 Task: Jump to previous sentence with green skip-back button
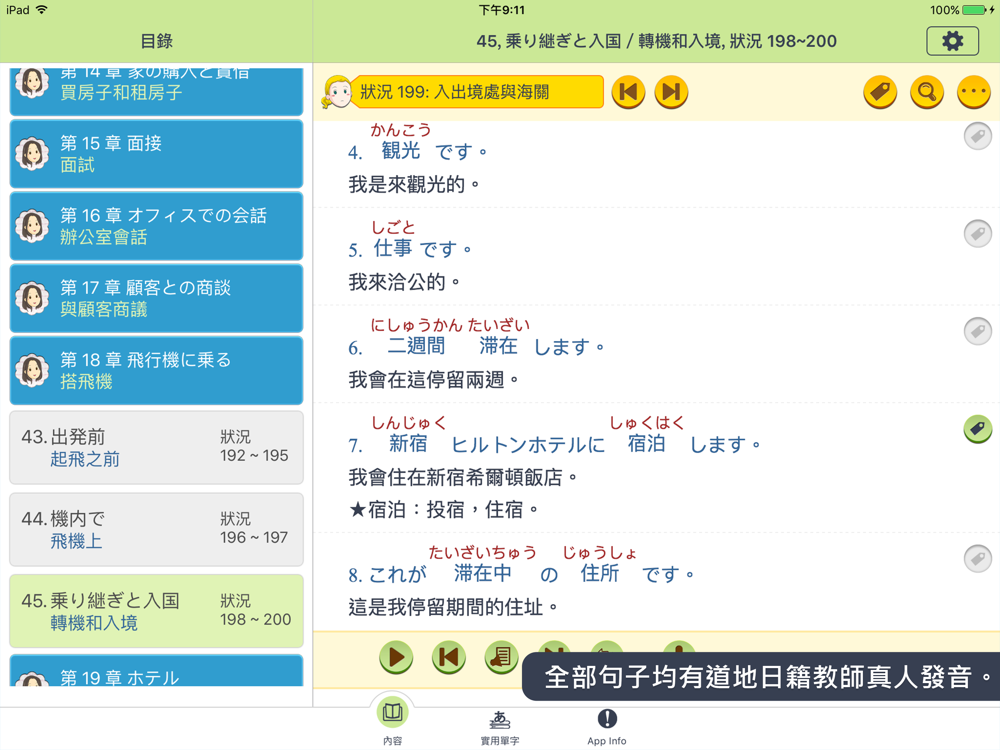(448, 658)
